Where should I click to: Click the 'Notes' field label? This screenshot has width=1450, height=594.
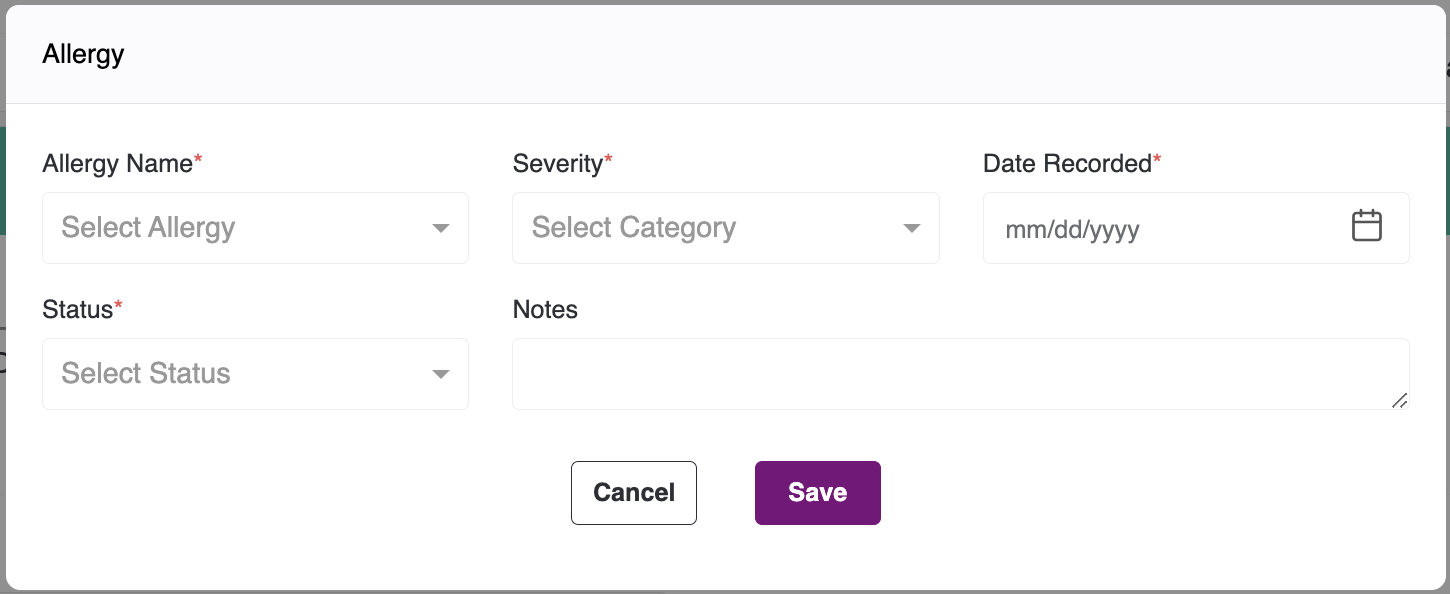(545, 310)
